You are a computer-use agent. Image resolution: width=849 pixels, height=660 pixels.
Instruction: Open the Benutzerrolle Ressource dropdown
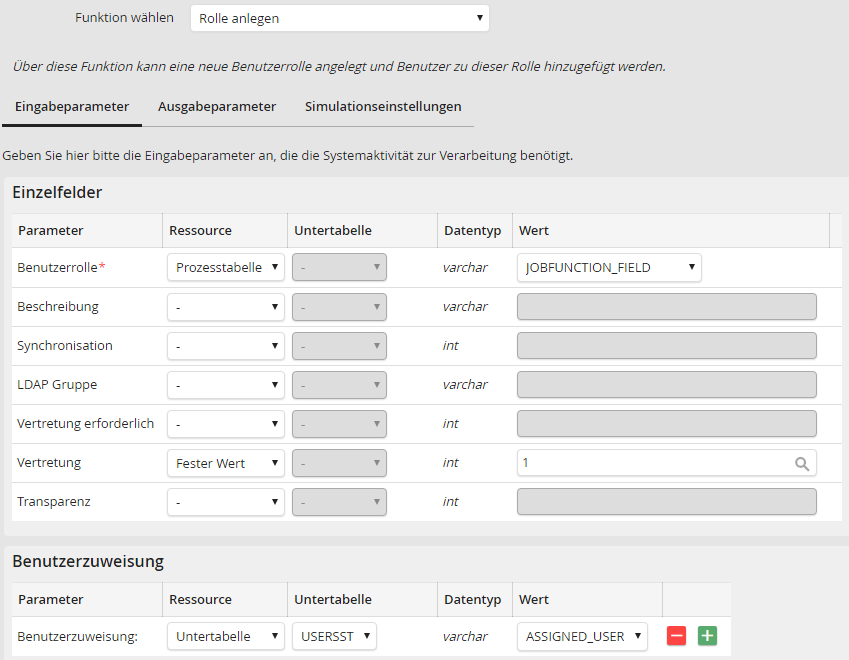pos(225,268)
